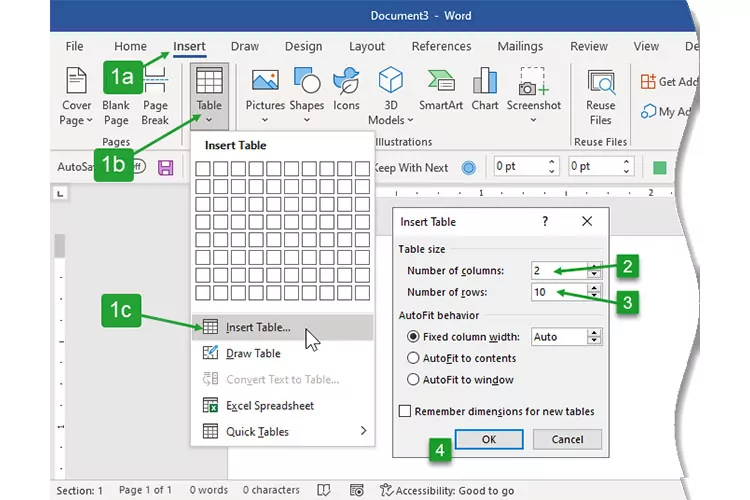Screen dimensions: 750x500
Task: Click the blue circle icon beside Keep With Next
Action: tap(469, 167)
